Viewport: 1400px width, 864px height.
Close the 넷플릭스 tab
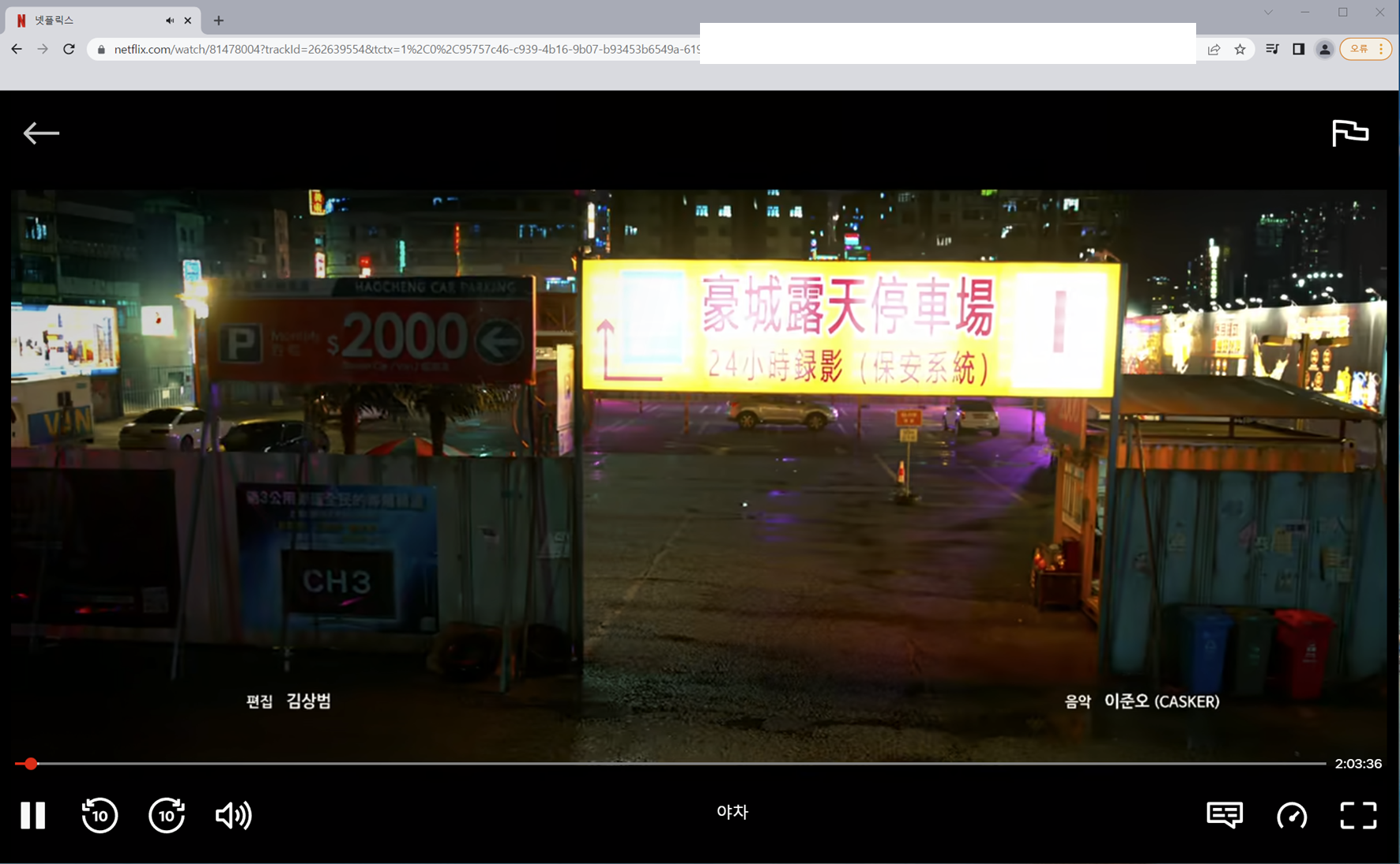[x=188, y=21]
